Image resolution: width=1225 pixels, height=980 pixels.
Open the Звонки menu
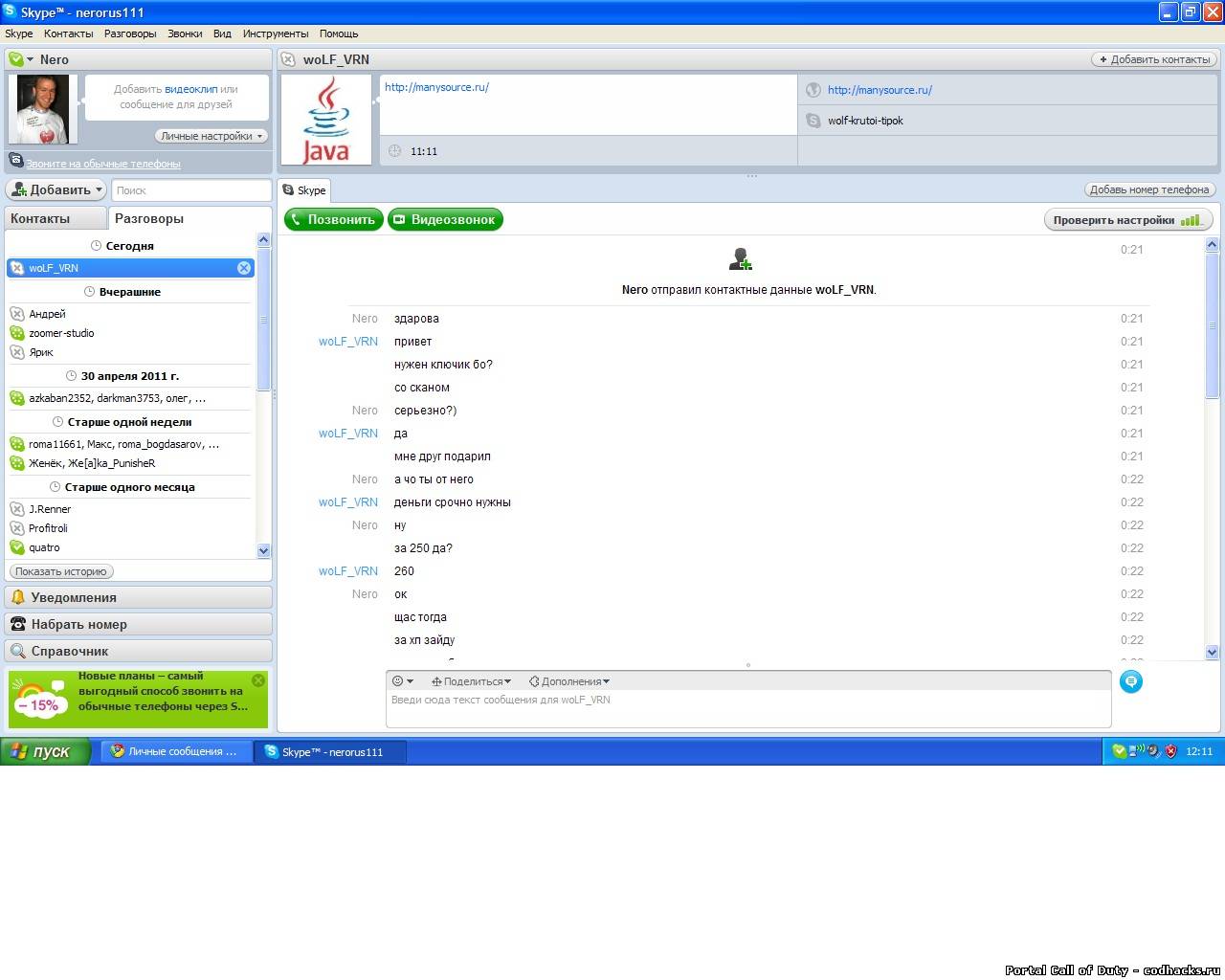pyautogui.click(x=185, y=33)
